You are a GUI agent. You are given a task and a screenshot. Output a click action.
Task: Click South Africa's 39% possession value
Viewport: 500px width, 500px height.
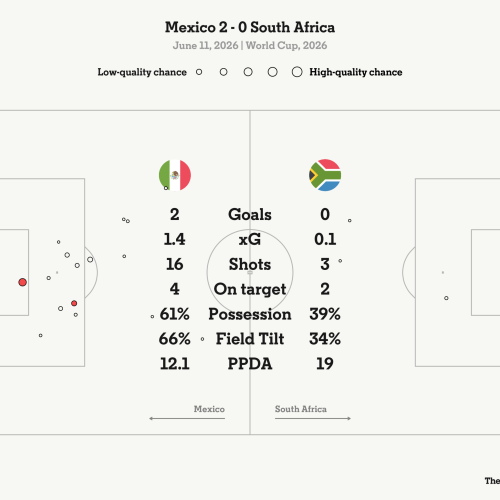coord(325,314)
